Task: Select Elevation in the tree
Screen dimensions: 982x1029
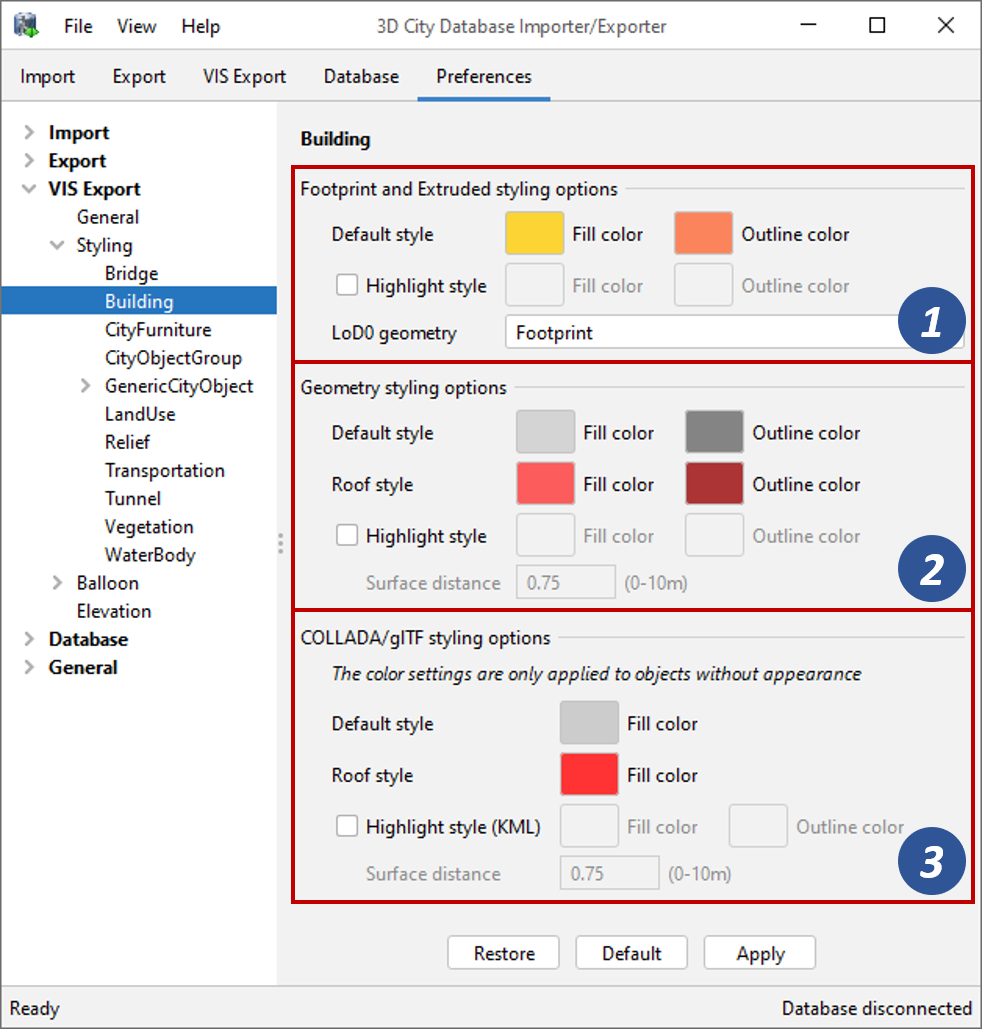Action: coord(114,611)
